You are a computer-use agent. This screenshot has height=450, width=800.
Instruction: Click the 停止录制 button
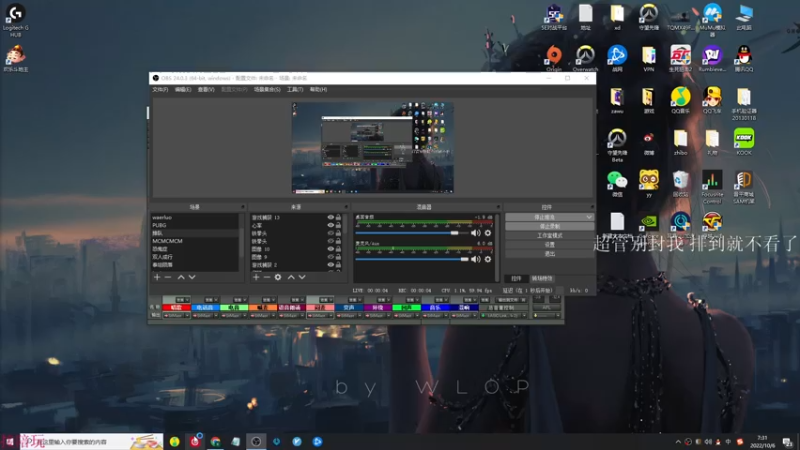tap(549, 226)
